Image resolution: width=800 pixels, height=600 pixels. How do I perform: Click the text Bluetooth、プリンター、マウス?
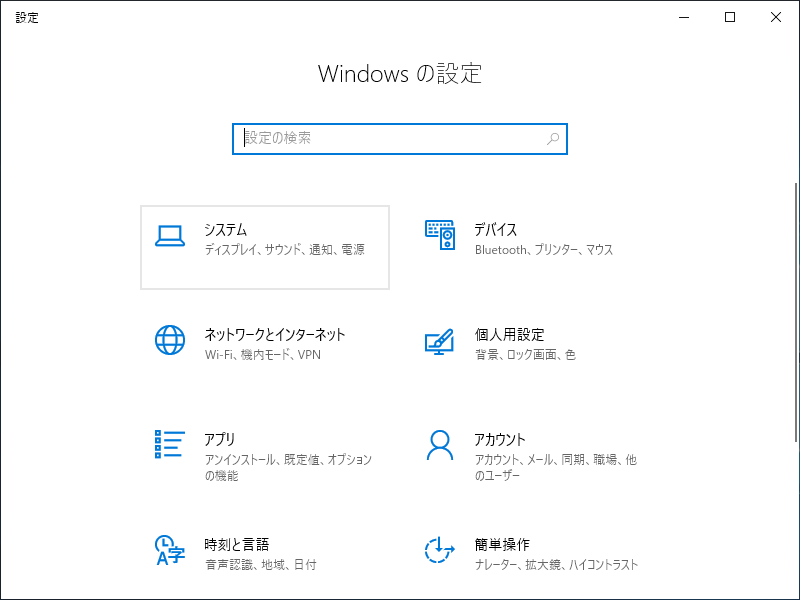(x=544, y=249)
